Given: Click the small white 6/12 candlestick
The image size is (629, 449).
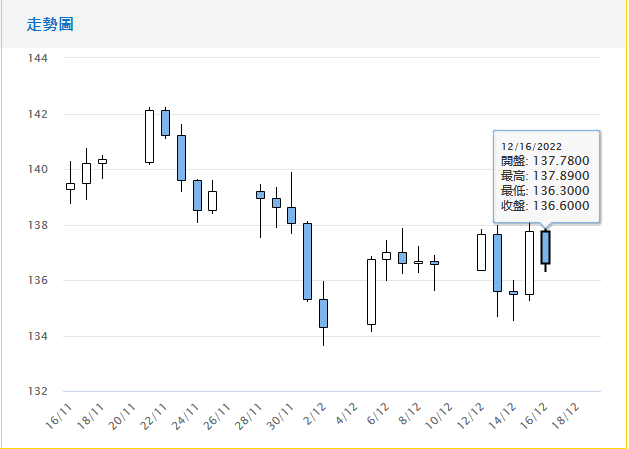Looking at the screenshot, I should click(x=386, y=256).
